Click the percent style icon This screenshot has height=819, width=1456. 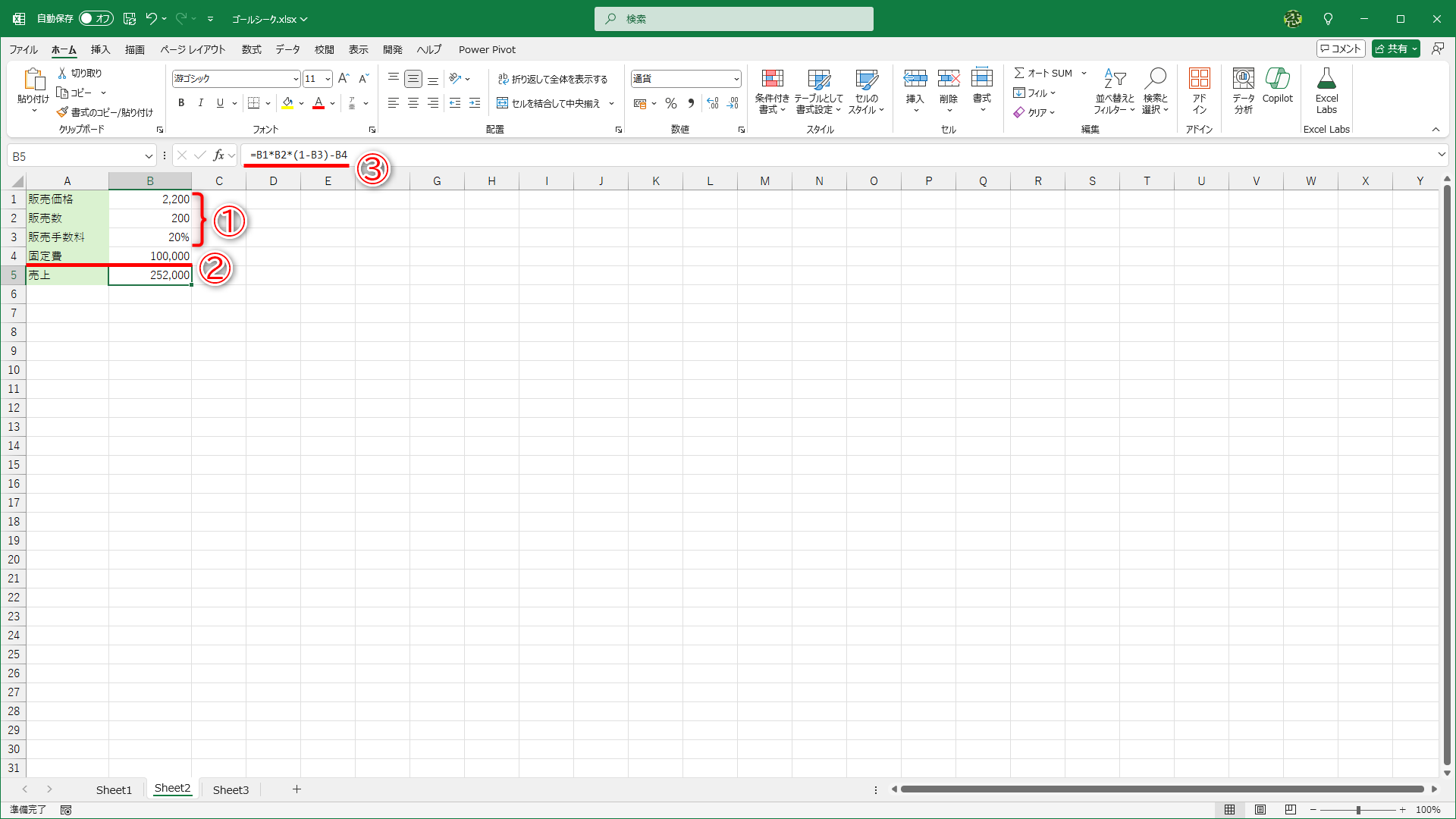(x=670, y=103)
